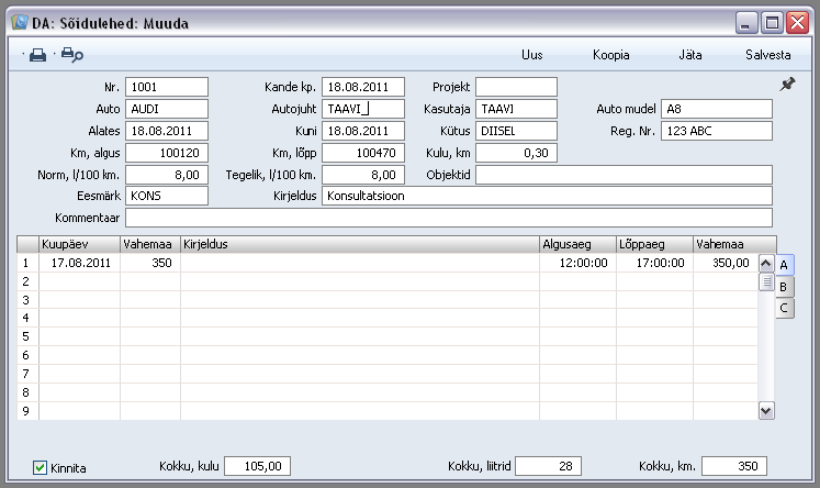Click the Algusaeg column header
820x488 pixels.
tap(578, 244)
